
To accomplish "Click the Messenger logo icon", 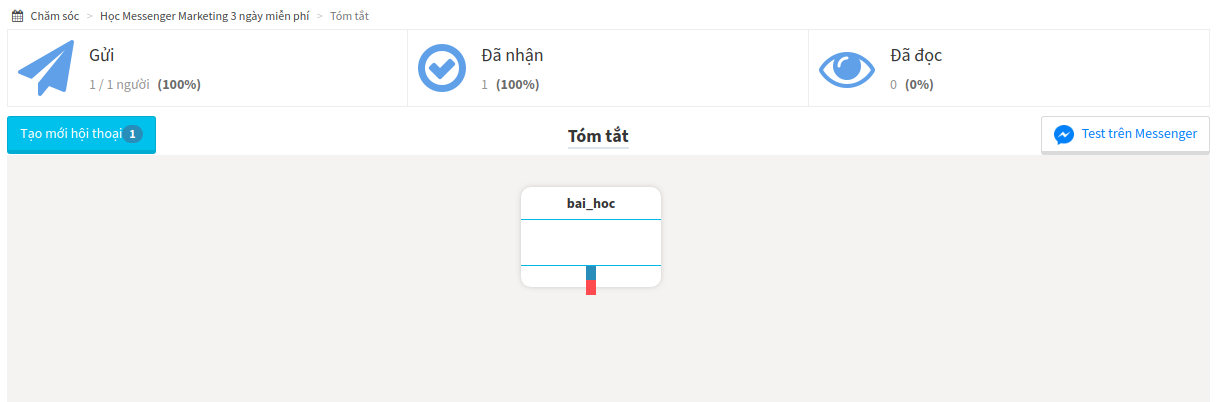I will click(x=1064, y=134).
